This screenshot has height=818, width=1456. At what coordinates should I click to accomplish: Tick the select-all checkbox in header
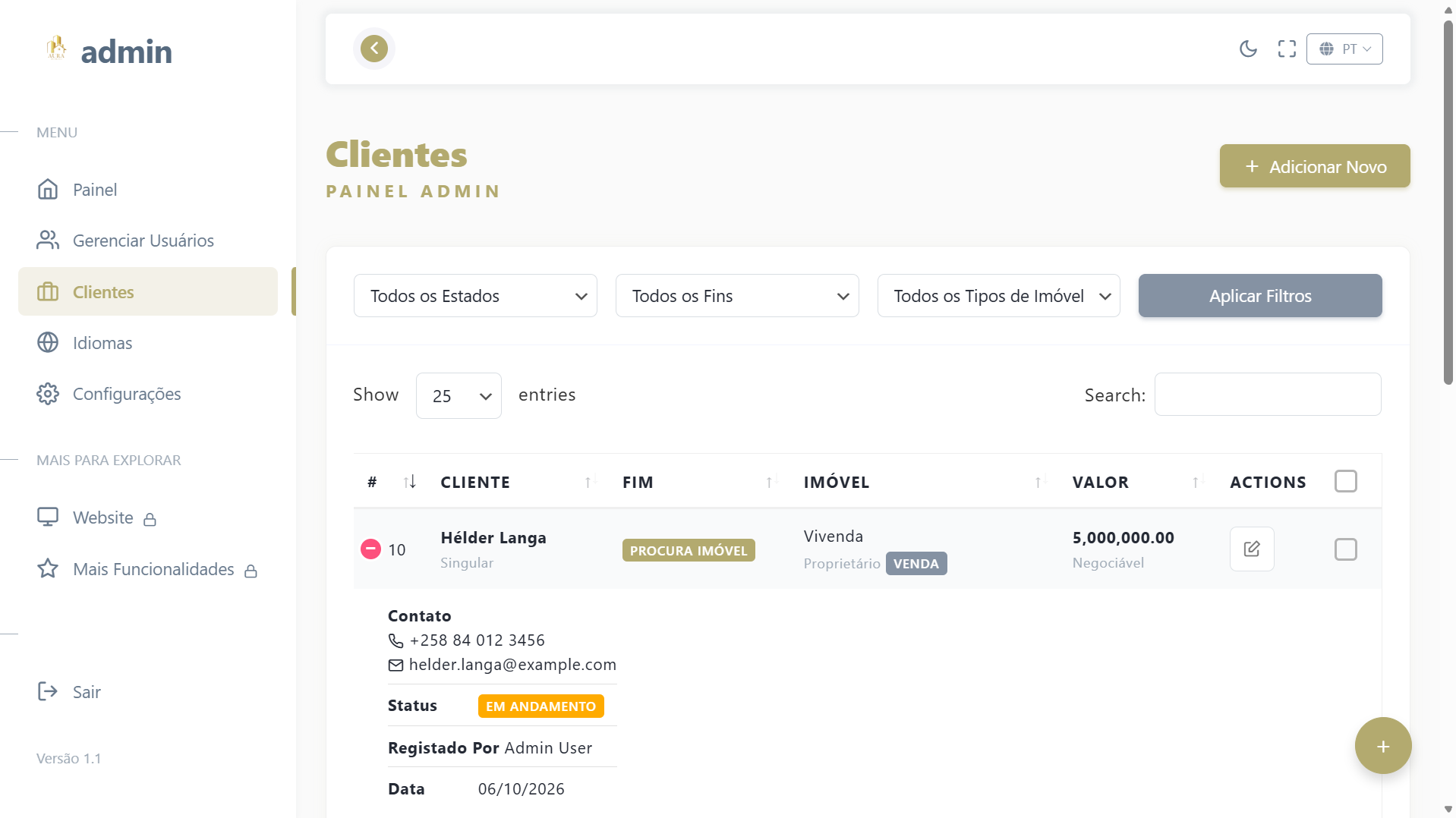[1345, 481]
